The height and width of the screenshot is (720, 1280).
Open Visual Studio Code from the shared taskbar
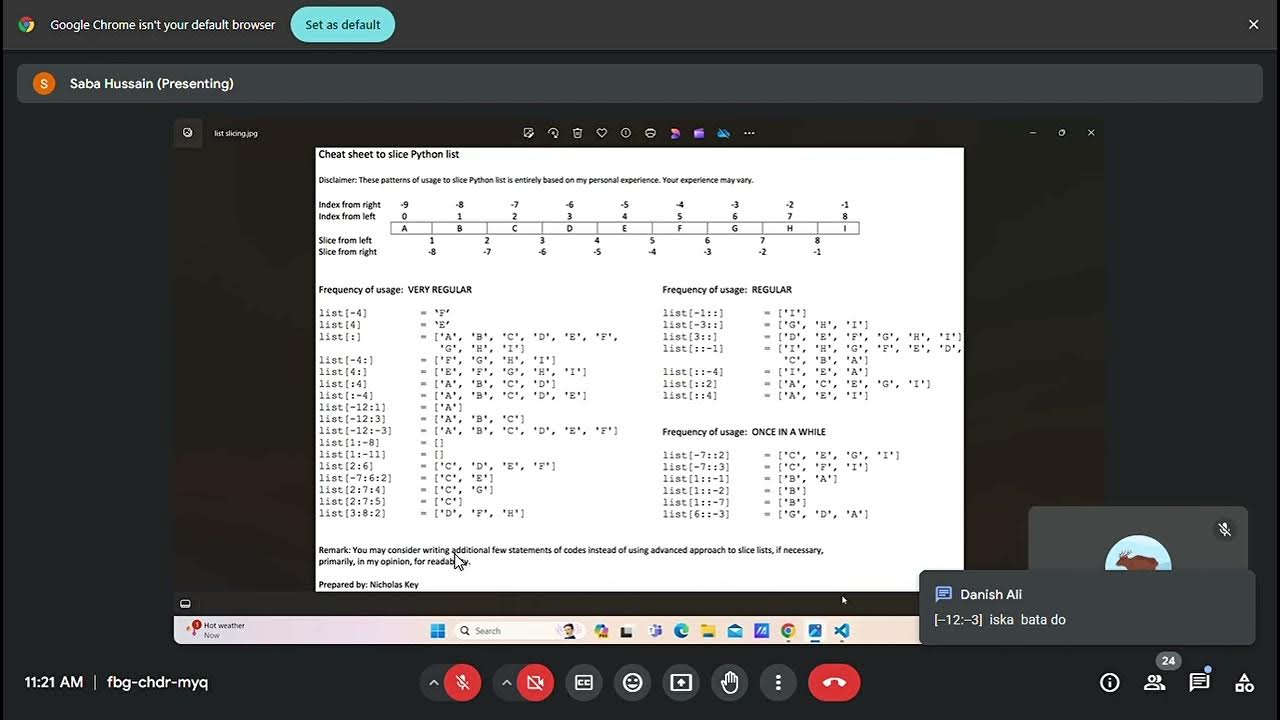[842, 630]
